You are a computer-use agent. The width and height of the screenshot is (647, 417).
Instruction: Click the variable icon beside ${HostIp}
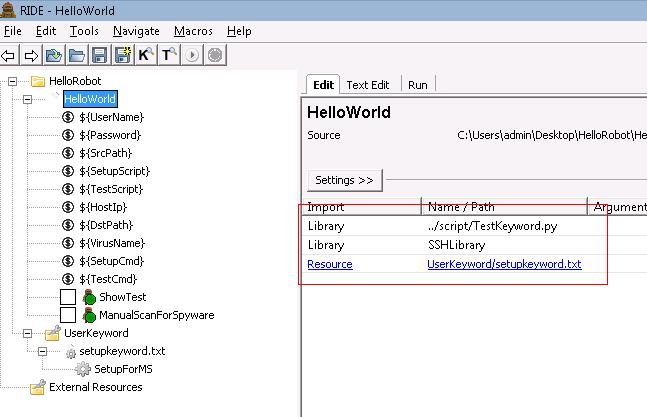[x=68, y=207]
